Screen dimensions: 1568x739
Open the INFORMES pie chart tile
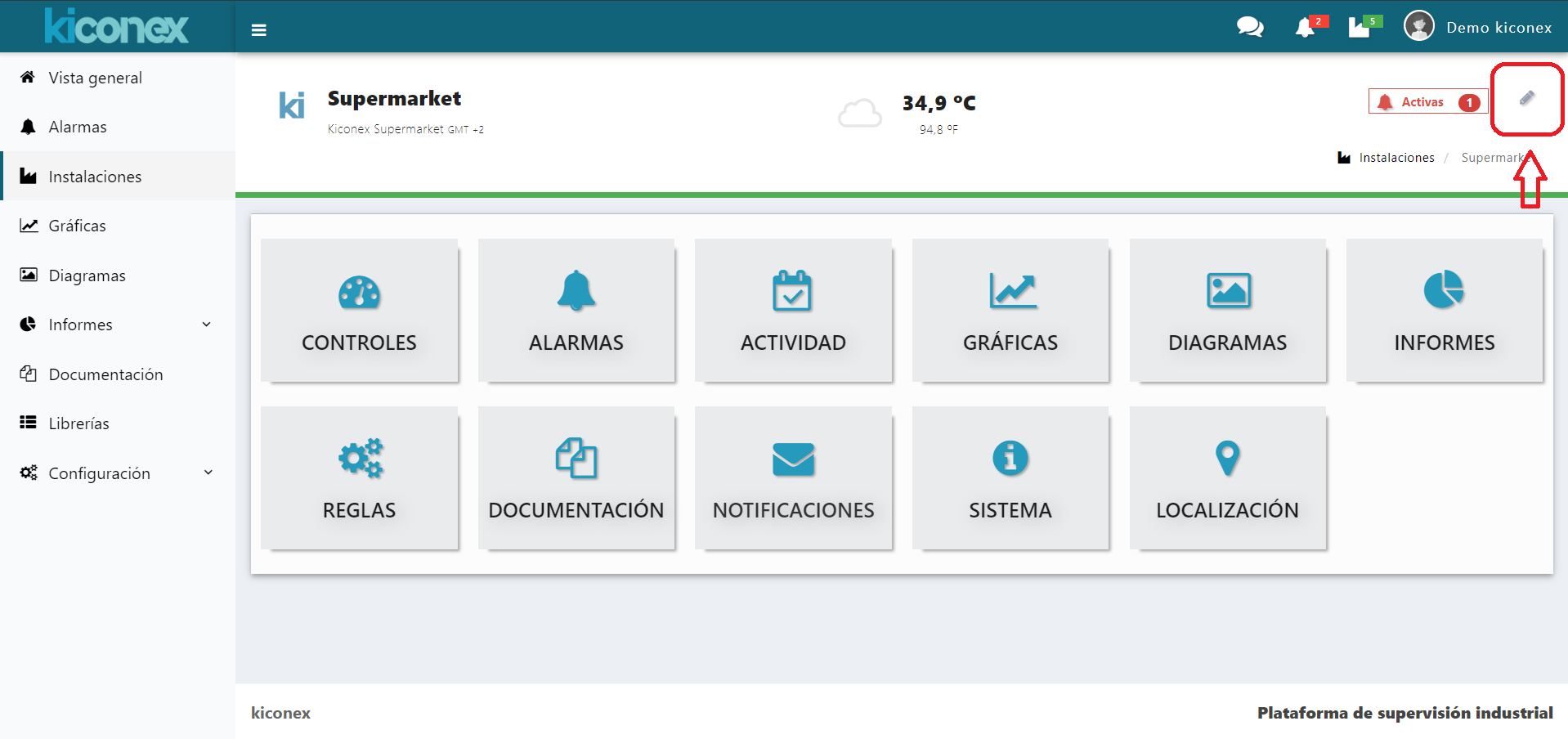click(1444, 311)
